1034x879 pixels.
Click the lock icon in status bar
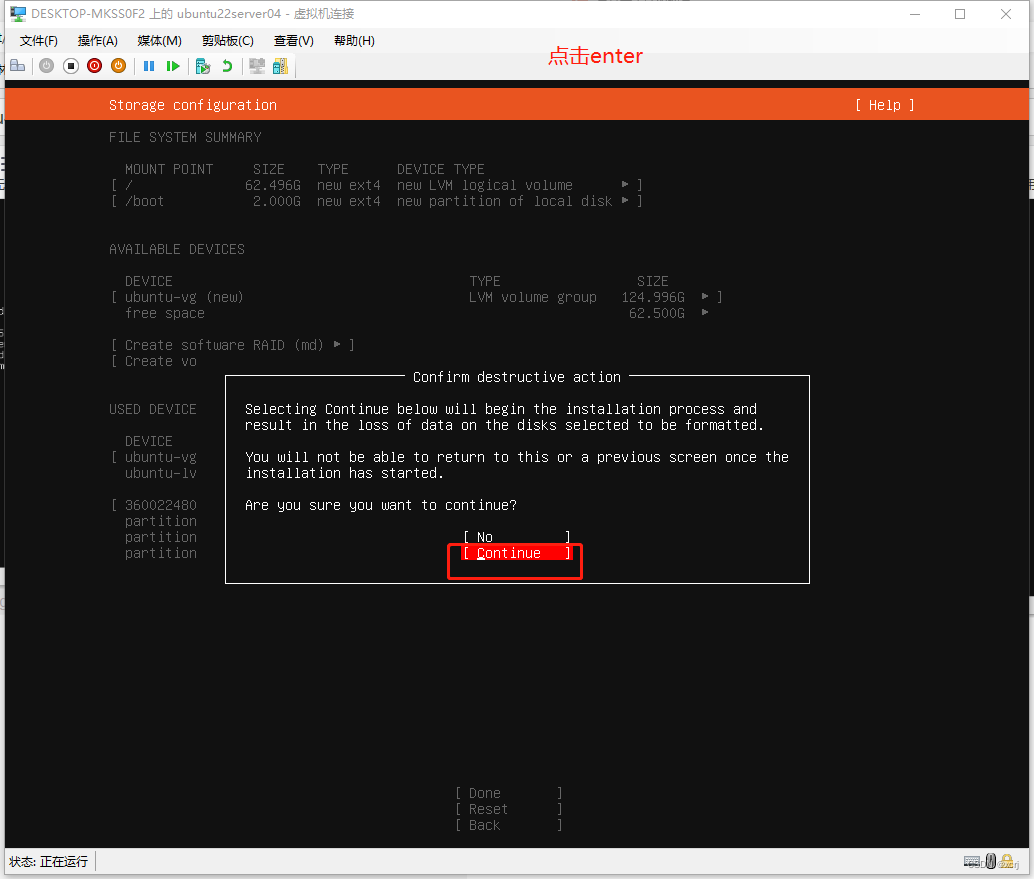click(x=1008, y=861)
